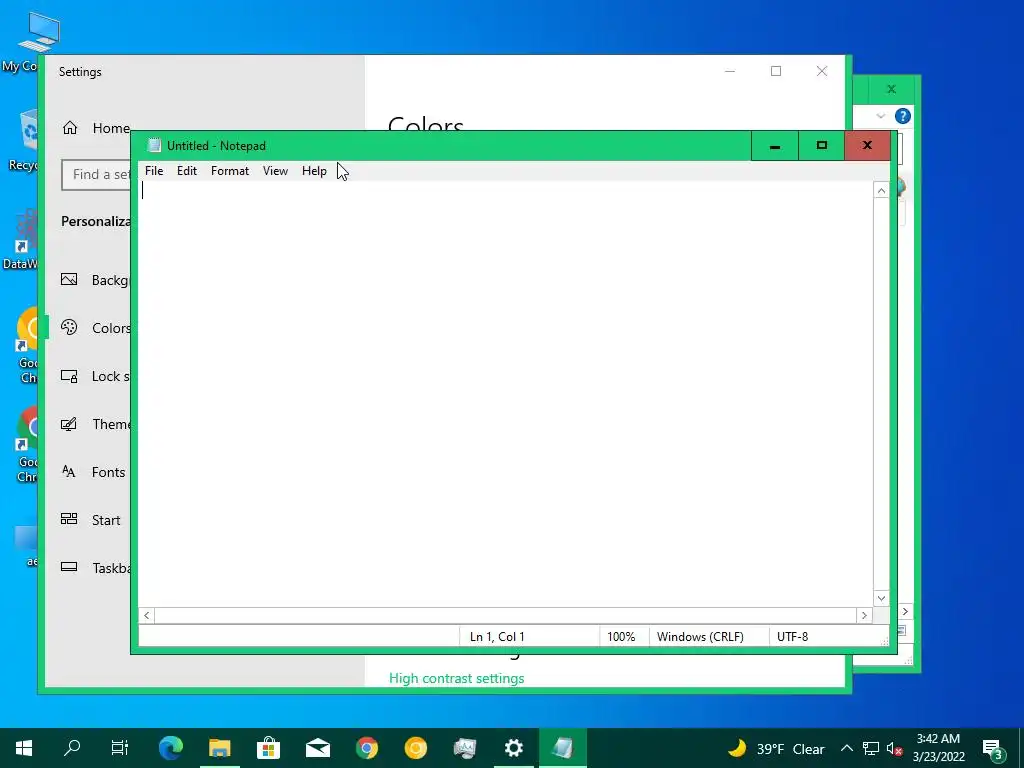Open the Windows Start menu
Viewport: 1024px width, 768px height.
click(24, 748)
